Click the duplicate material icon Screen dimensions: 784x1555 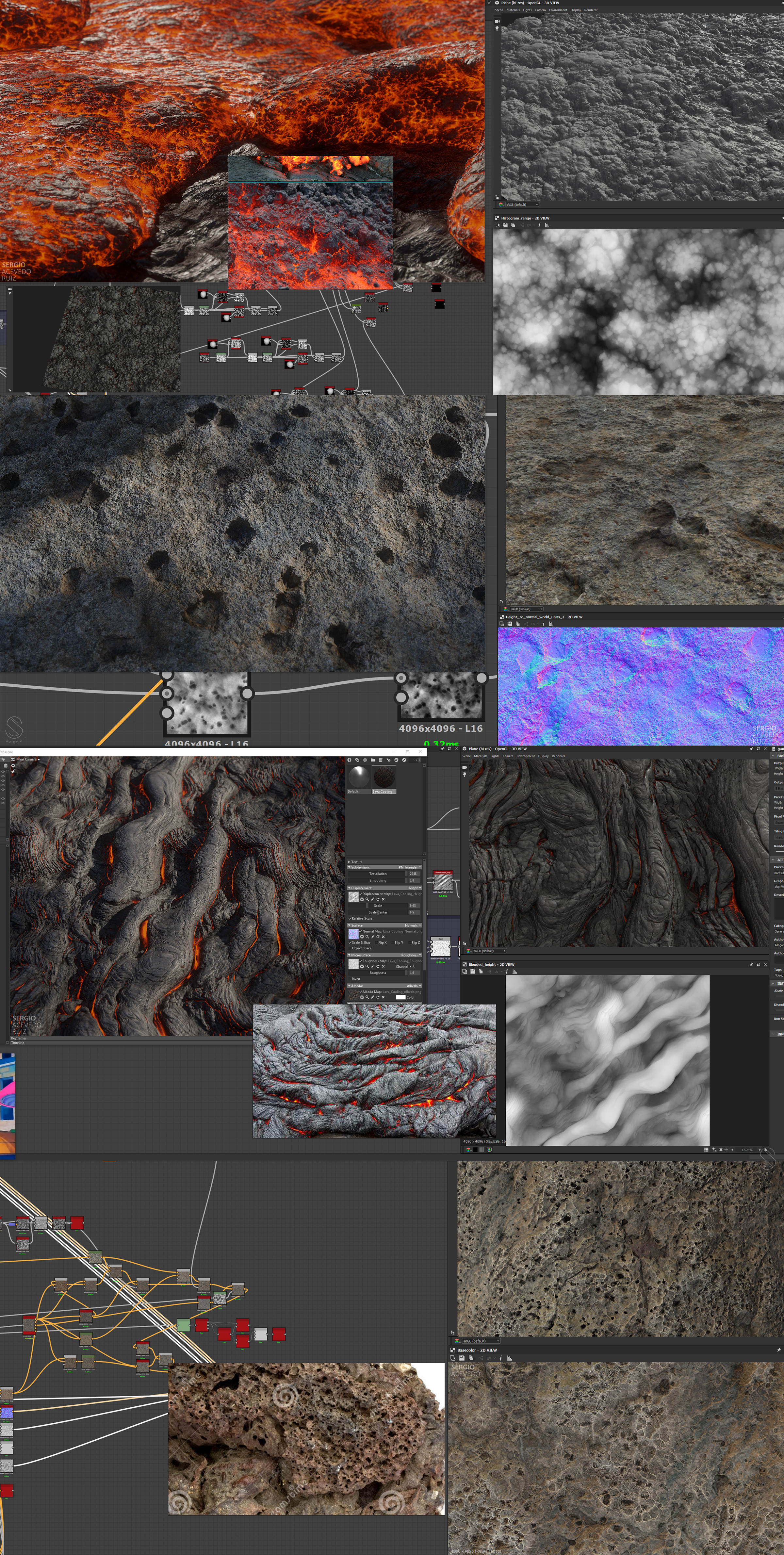[357, 760]
